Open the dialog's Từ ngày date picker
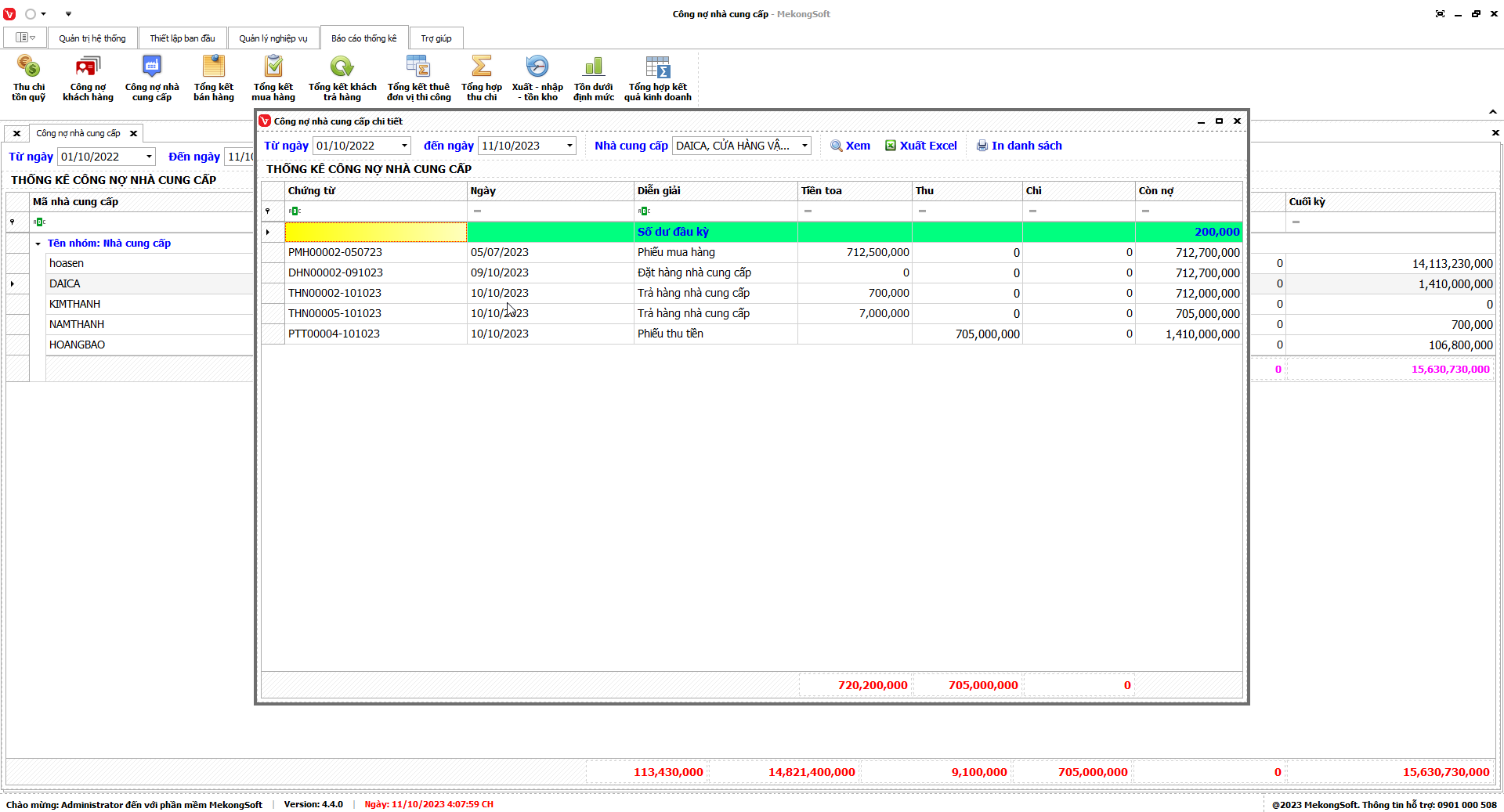This screenshot has width=1504, height=812. (404, 146)
